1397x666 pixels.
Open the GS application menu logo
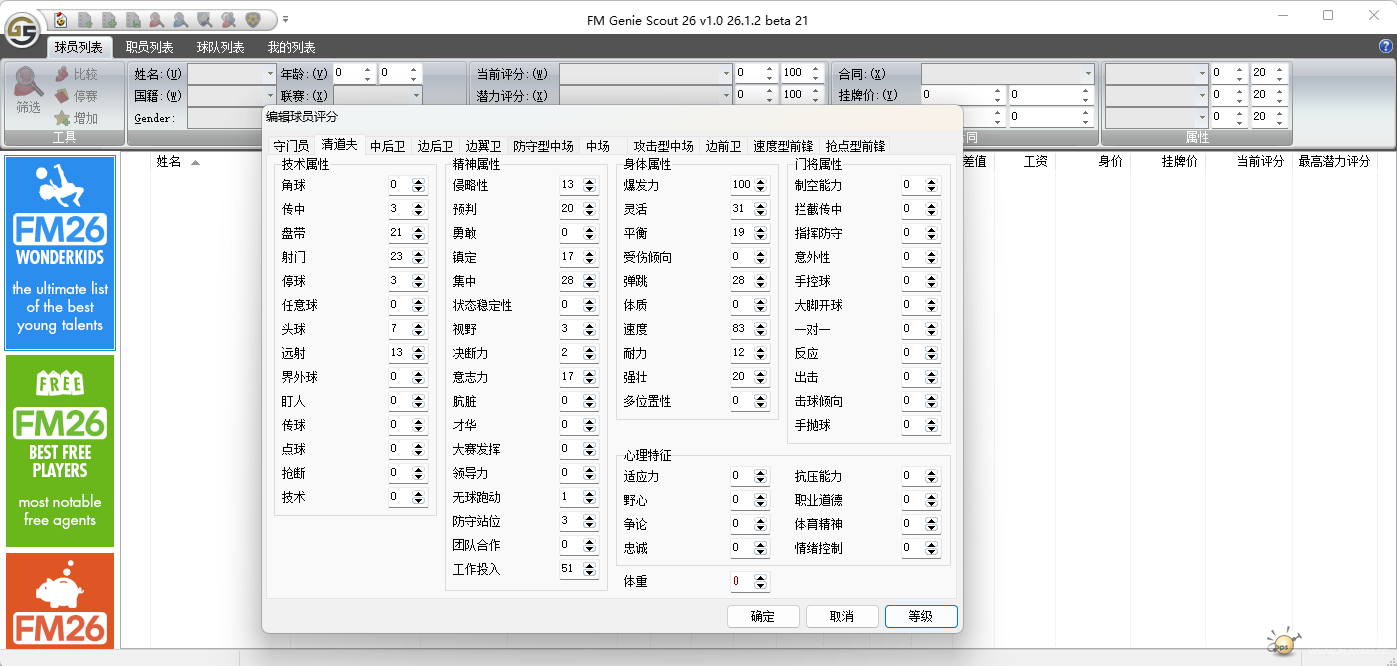tap(21, 30)
